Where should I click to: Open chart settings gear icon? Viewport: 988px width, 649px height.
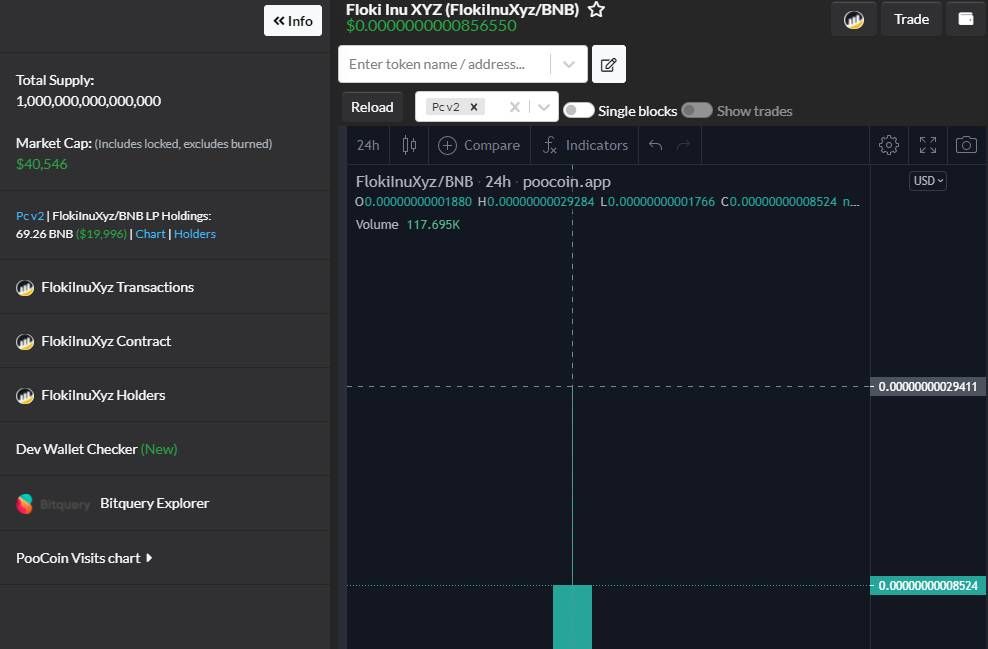[x=888, y=145]
